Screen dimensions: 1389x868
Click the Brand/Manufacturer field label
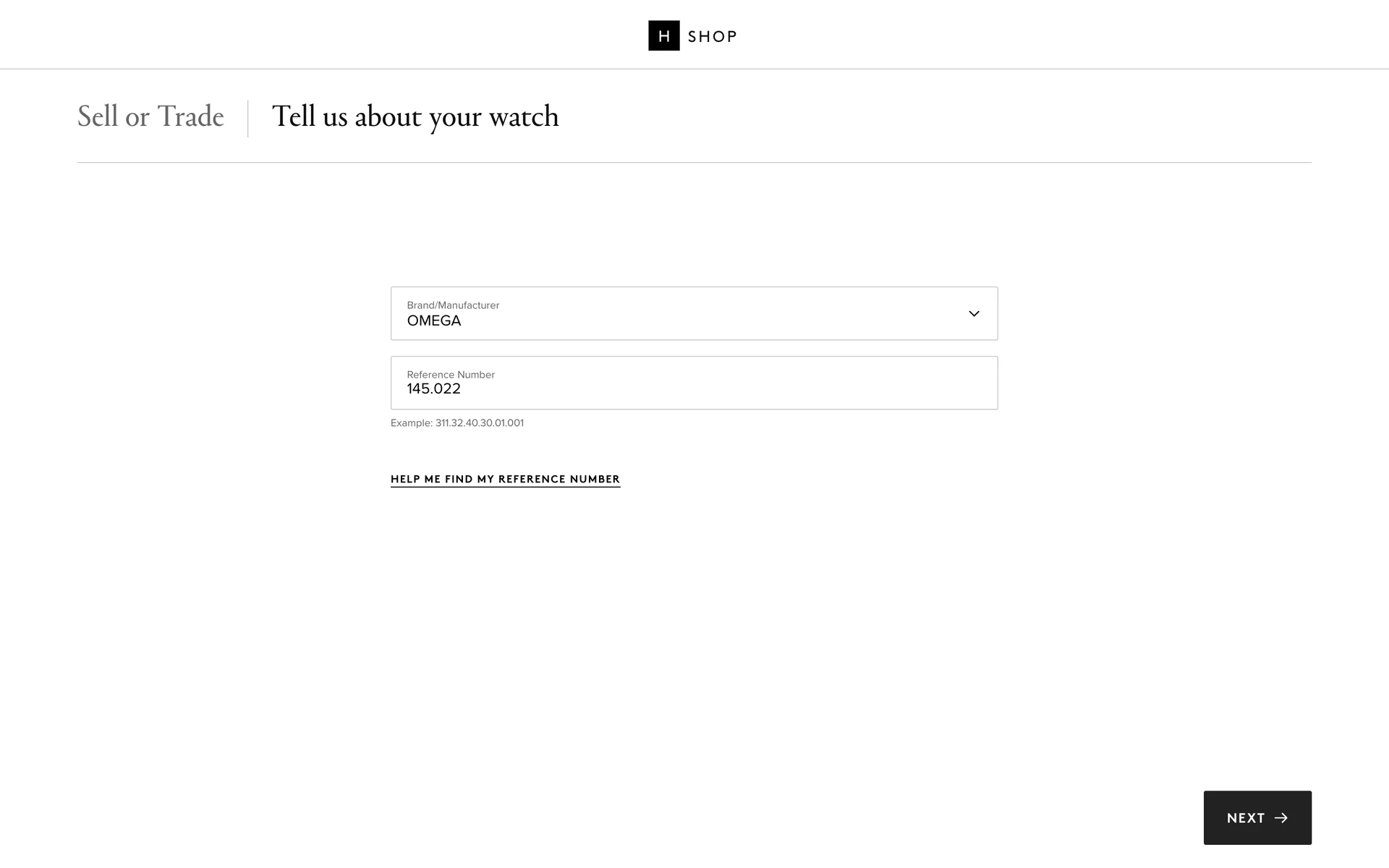point(453,305)
